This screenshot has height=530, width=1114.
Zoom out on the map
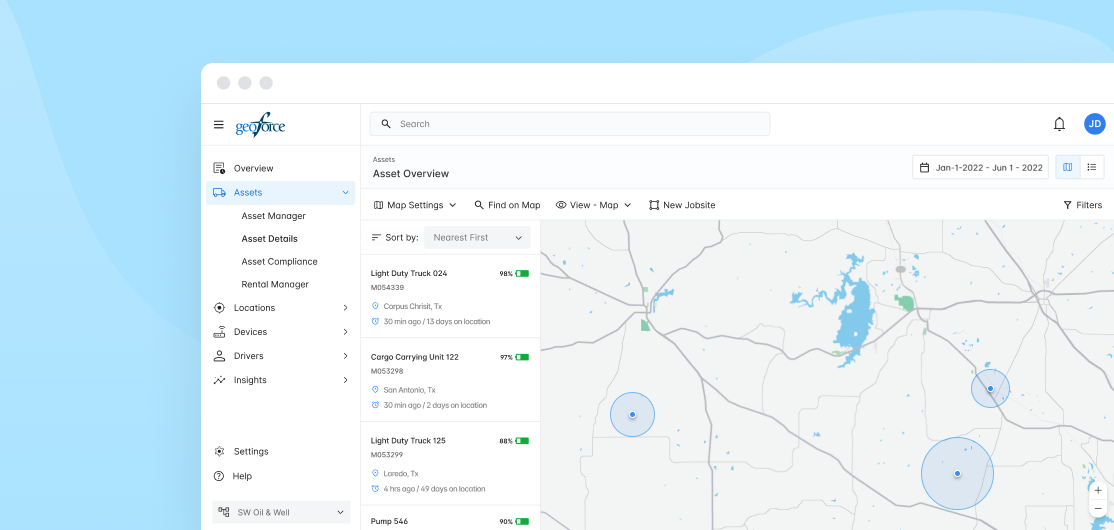(1098, 509)
